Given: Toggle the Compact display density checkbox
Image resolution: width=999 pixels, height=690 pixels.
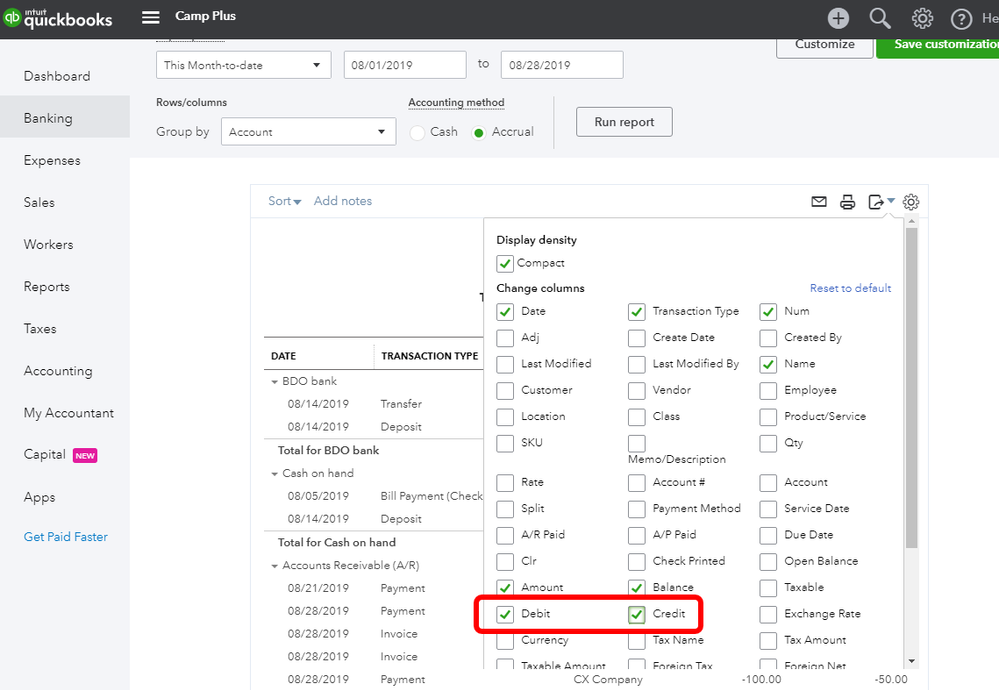Looking at the screenshot, I should click(x=505, y=264).
